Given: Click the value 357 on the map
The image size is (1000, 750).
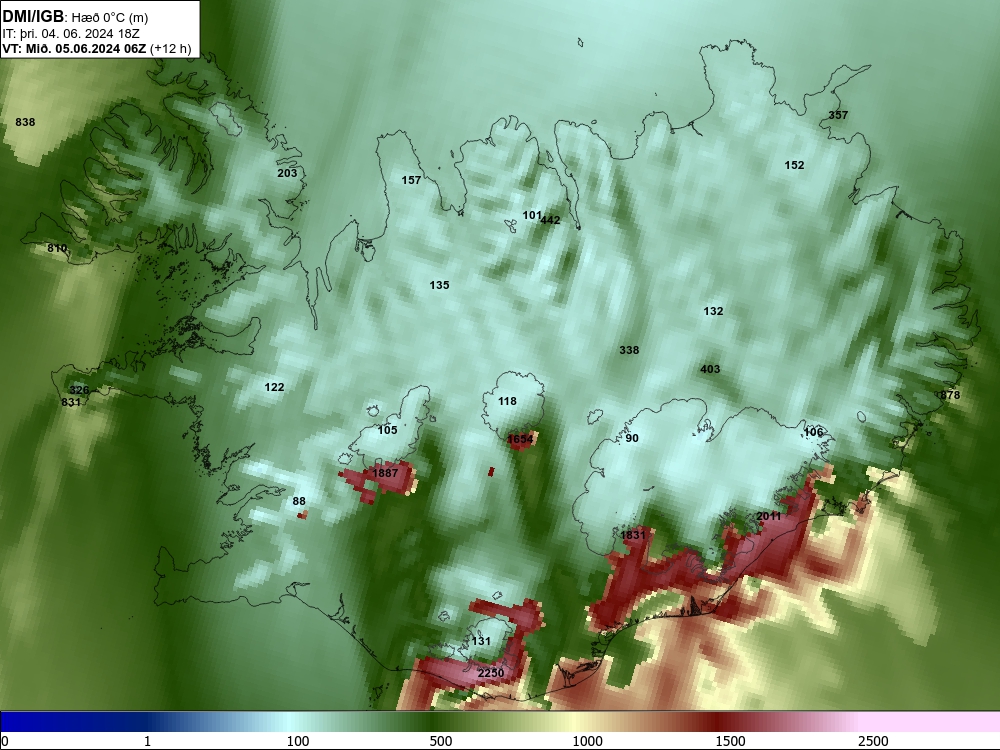Looking at the screenshot, I should click(x=838, y=115).
